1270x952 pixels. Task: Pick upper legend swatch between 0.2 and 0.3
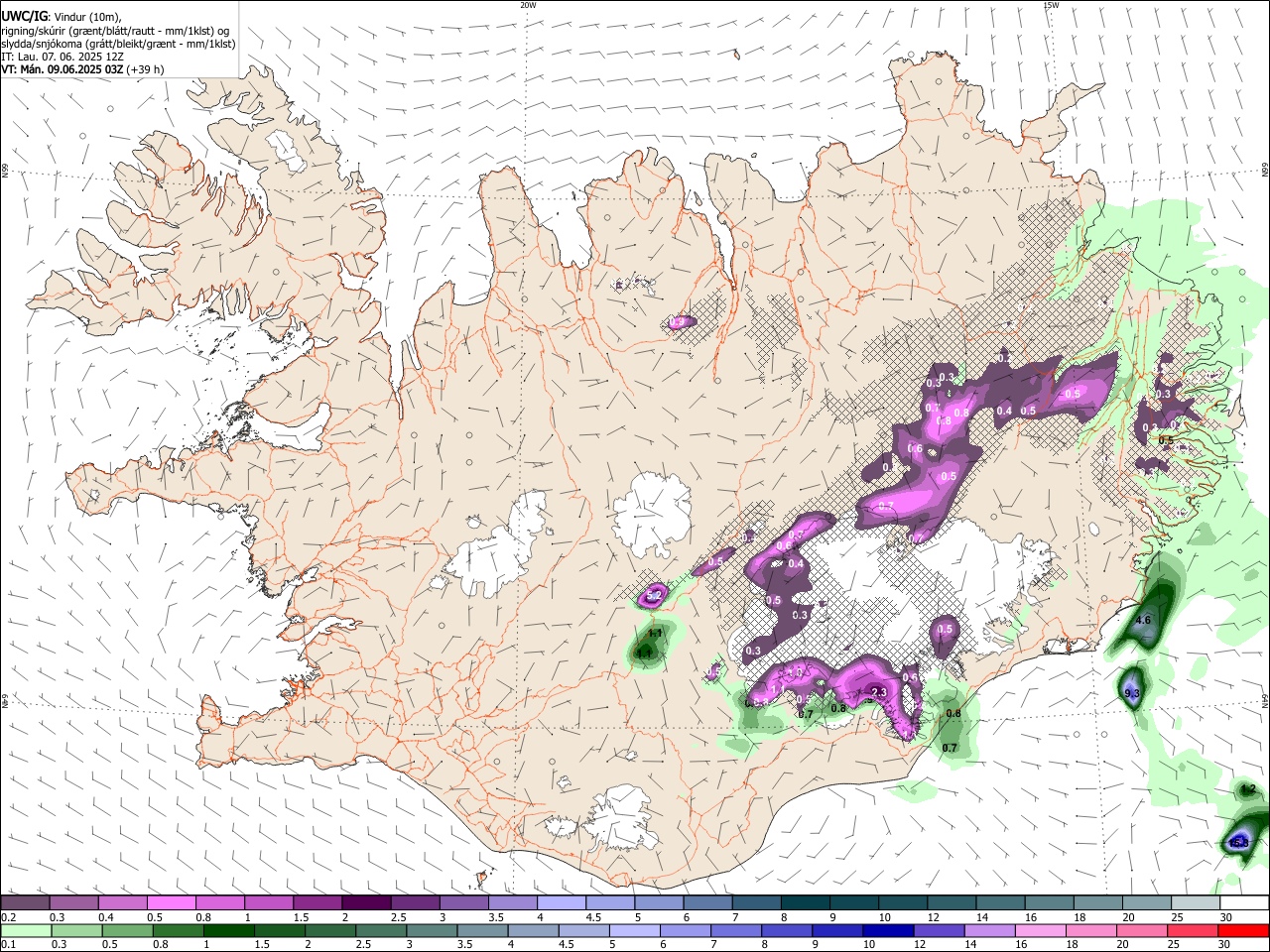pos(25,903)
